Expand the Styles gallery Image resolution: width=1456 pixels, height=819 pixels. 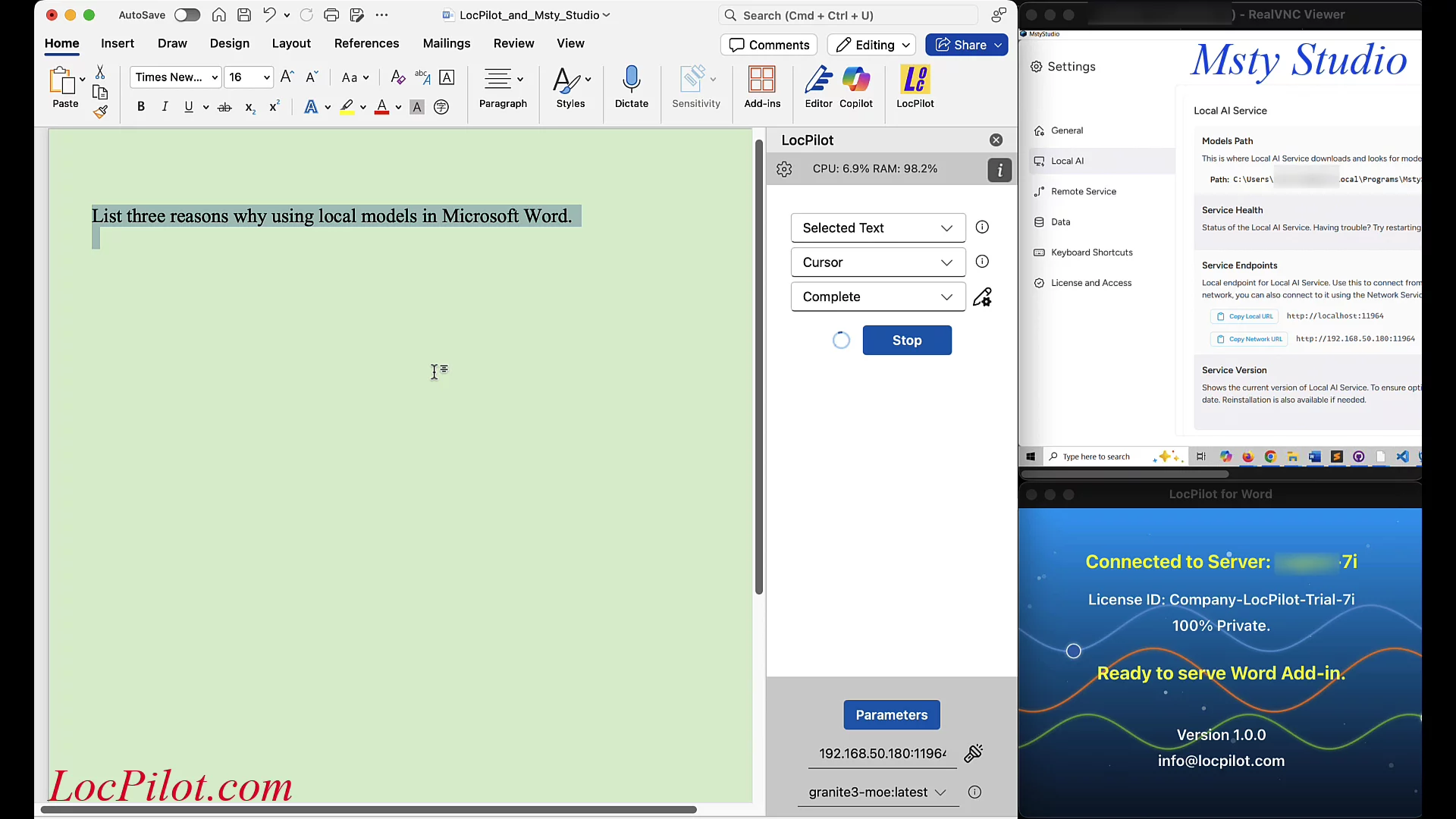tap(588, 79)
